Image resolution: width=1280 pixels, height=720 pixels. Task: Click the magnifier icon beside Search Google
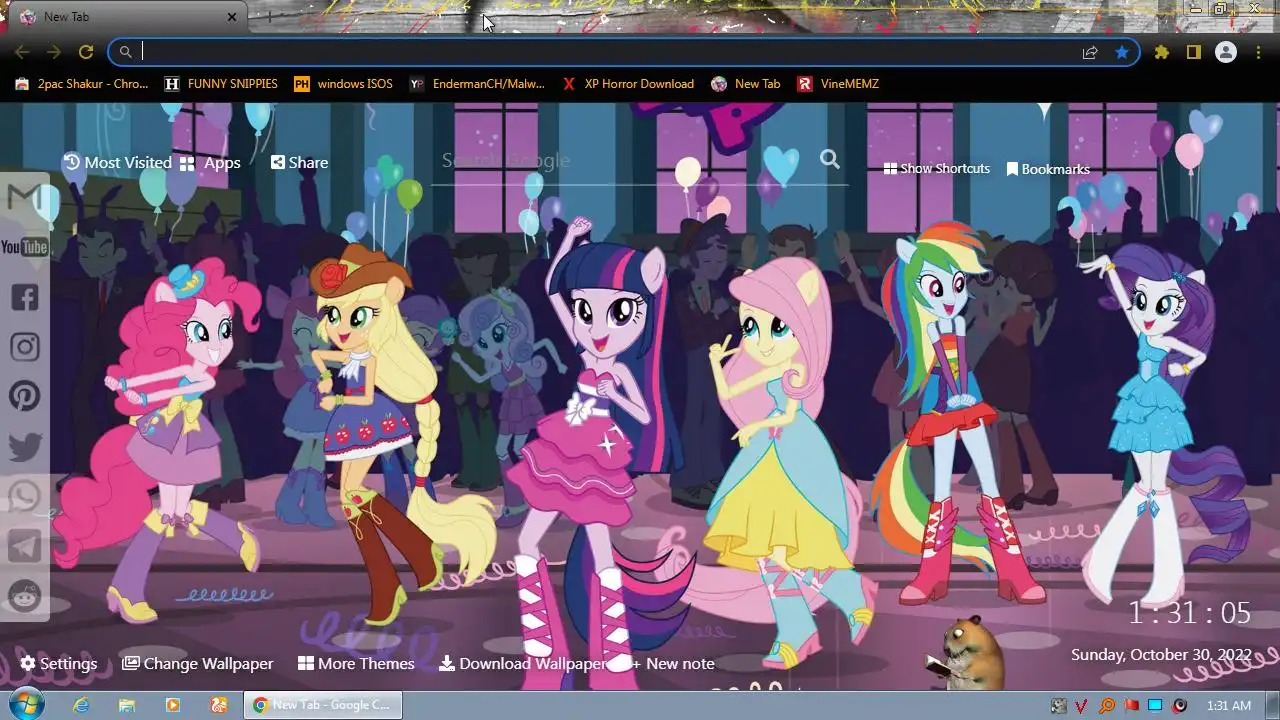[829, 159]
